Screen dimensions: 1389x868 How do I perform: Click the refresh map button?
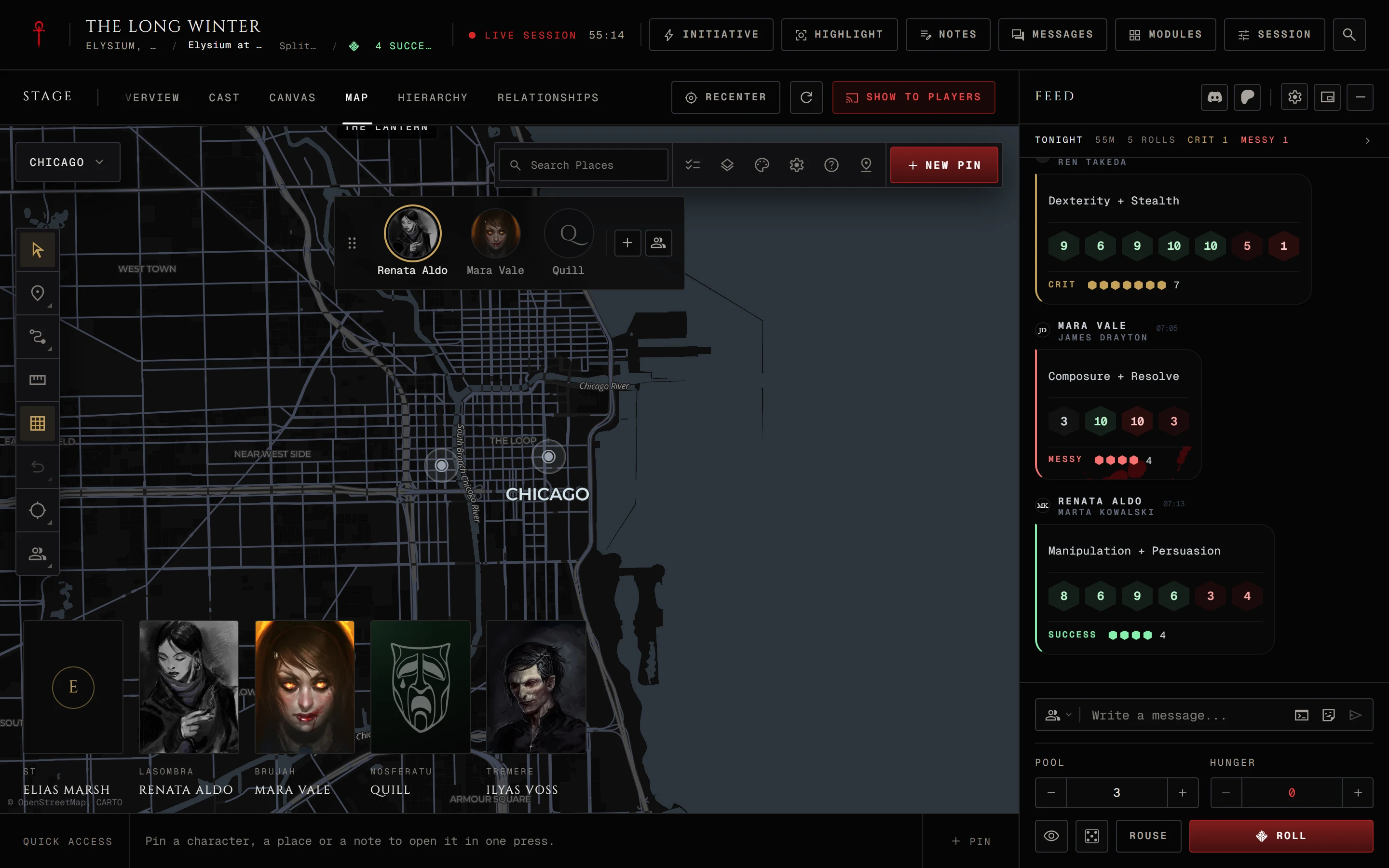pos(806,97)
